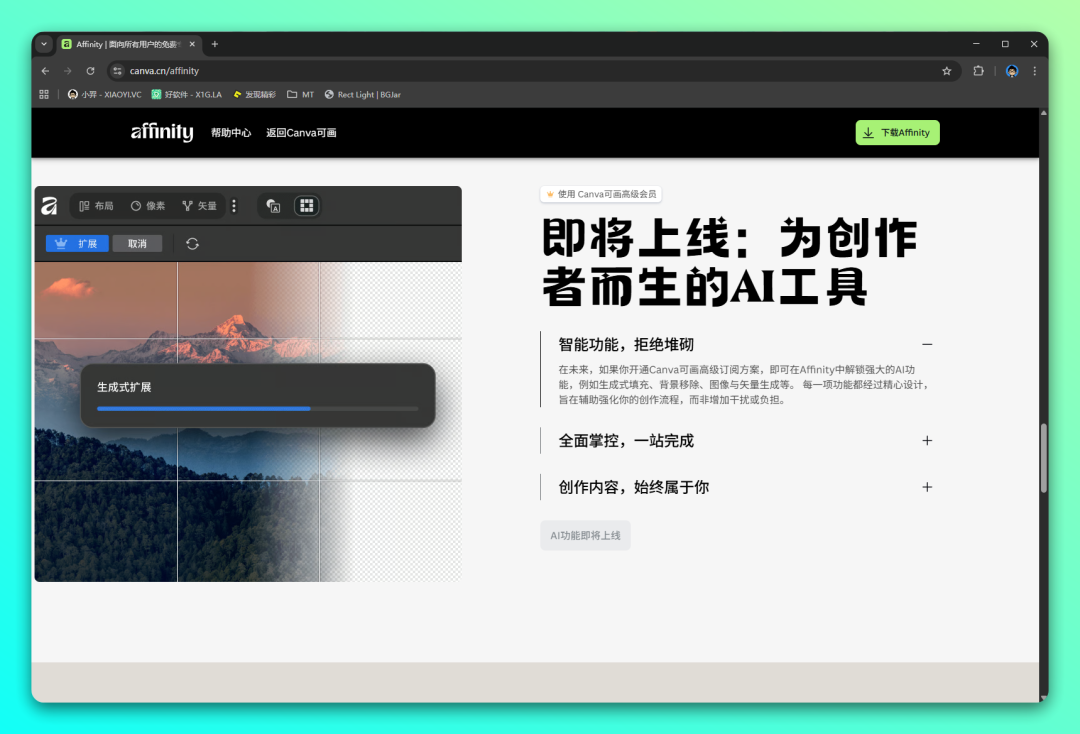Expand the 全面掌控，一站完成 section

(x=927, y=440)
